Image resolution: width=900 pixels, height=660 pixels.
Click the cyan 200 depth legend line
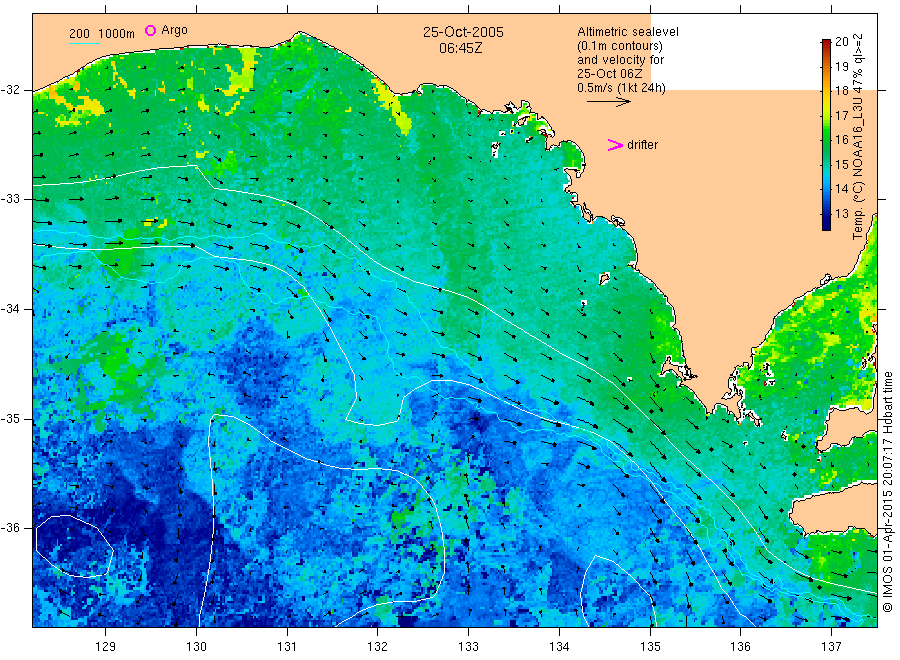[84, 43]
